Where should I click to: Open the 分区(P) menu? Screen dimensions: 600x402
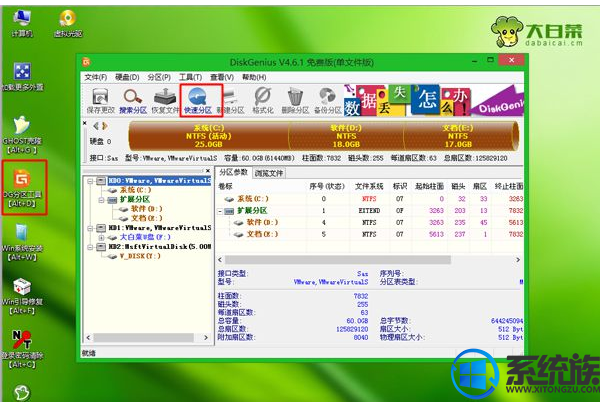click(159, 77)
